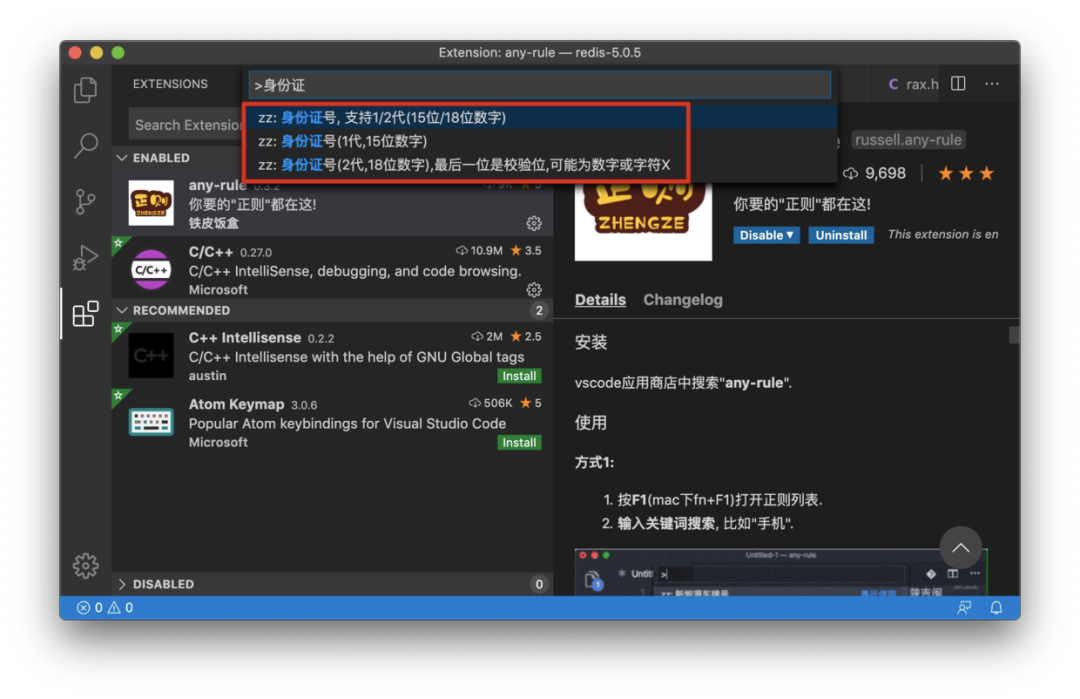Click the Uninstall button for any-rule
Image resolution: width=1080 pixels, height=699 pixels.
click(x=841, y=234)
